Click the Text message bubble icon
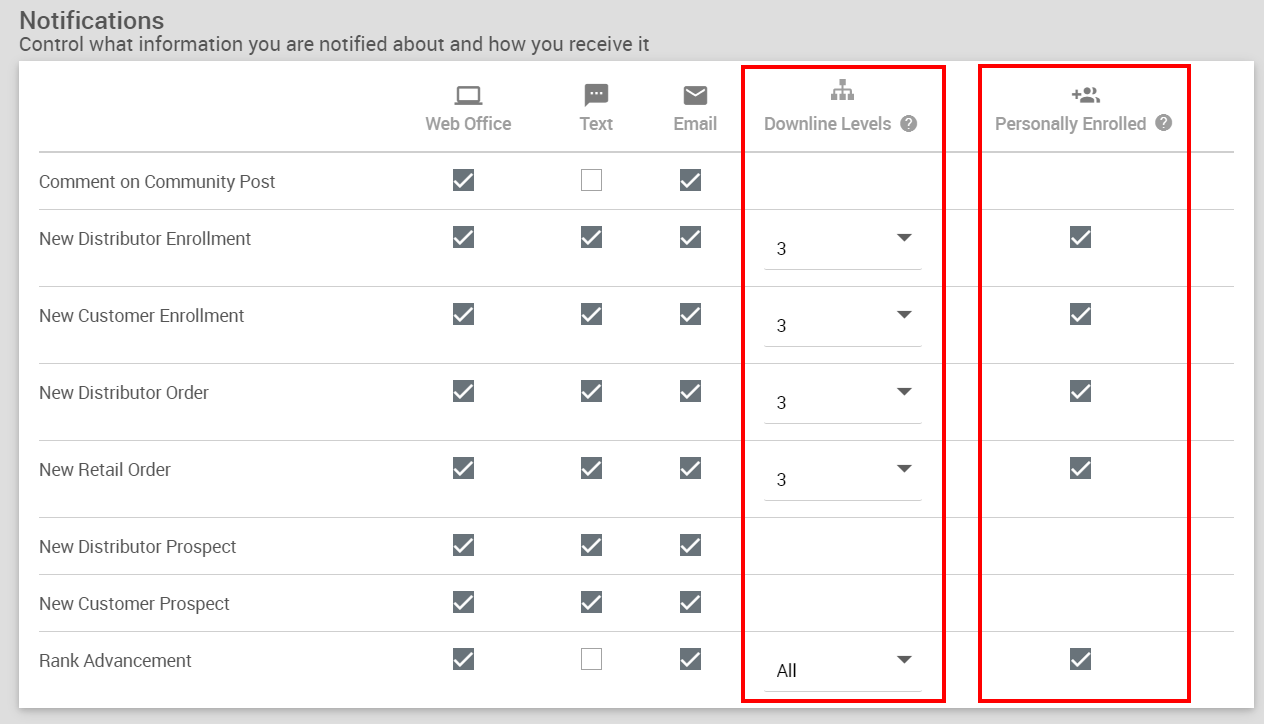 coord(596,96)
